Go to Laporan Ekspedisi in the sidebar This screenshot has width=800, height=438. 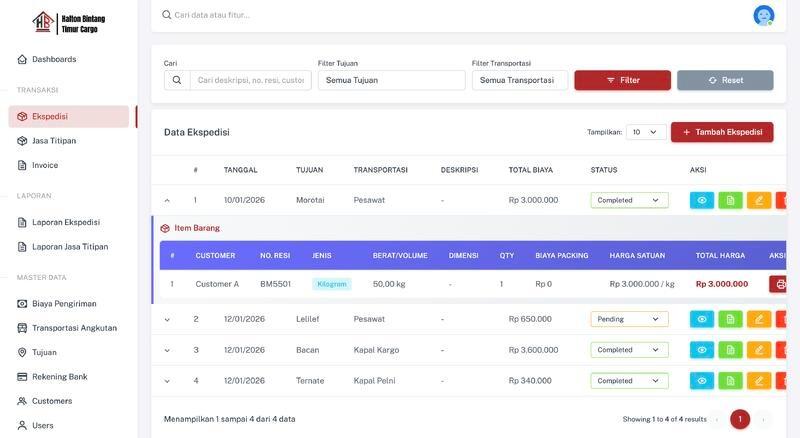66,222
